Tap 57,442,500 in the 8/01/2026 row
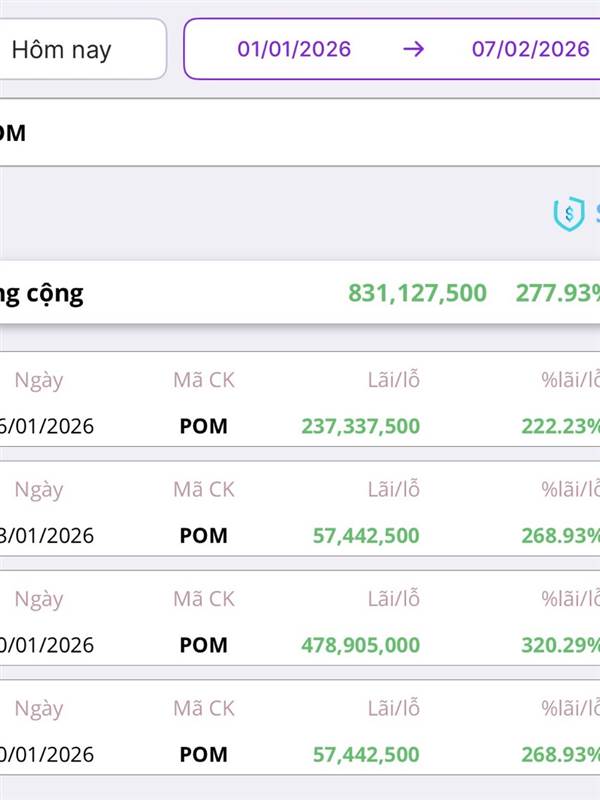The height and width of the screenshot is (800, 600). coord(366,536)
